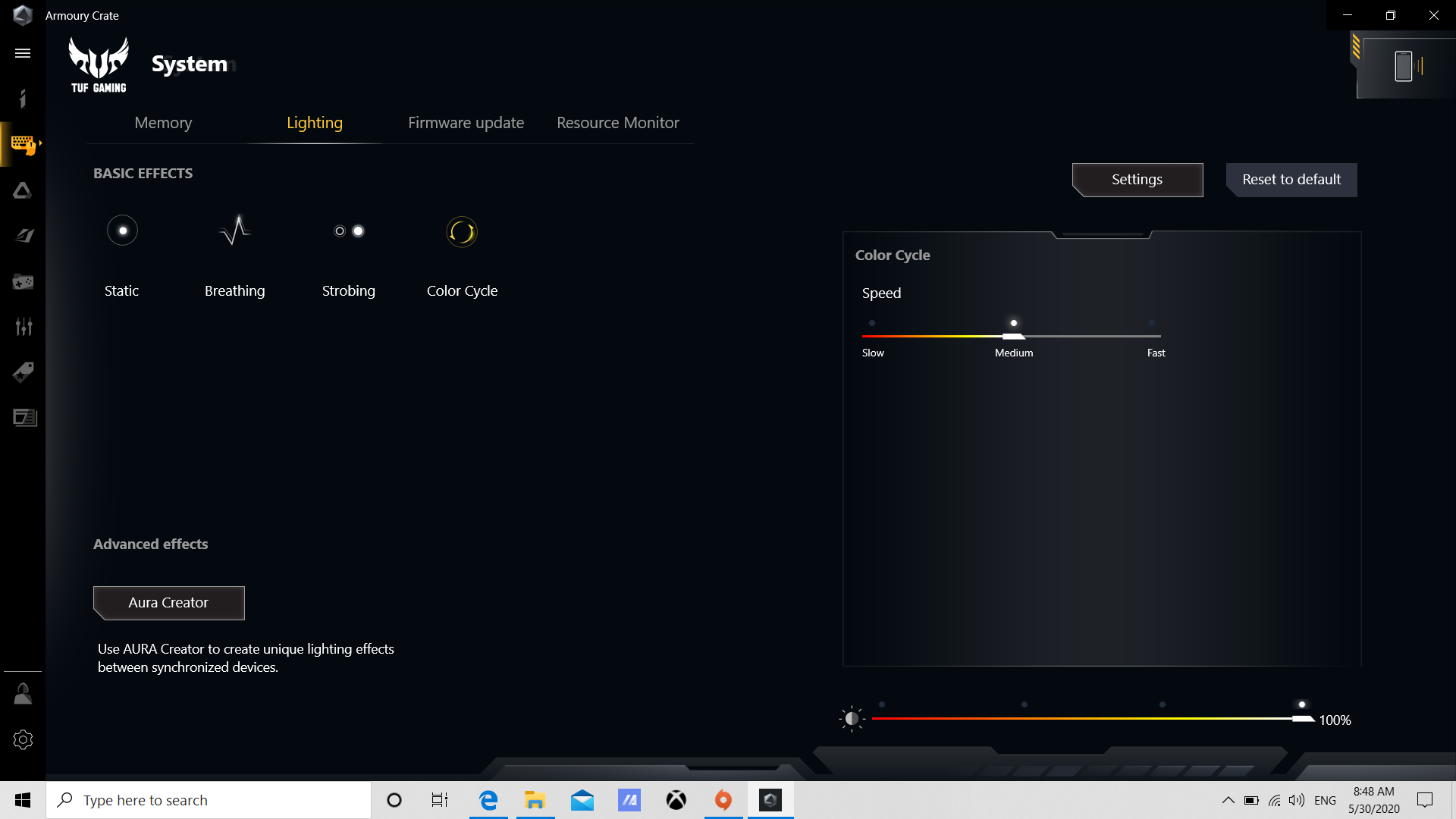Screen dimensions: 1456x819
Task: Open the Cortana circle in taskbar
Action: (x=394, y=800)
